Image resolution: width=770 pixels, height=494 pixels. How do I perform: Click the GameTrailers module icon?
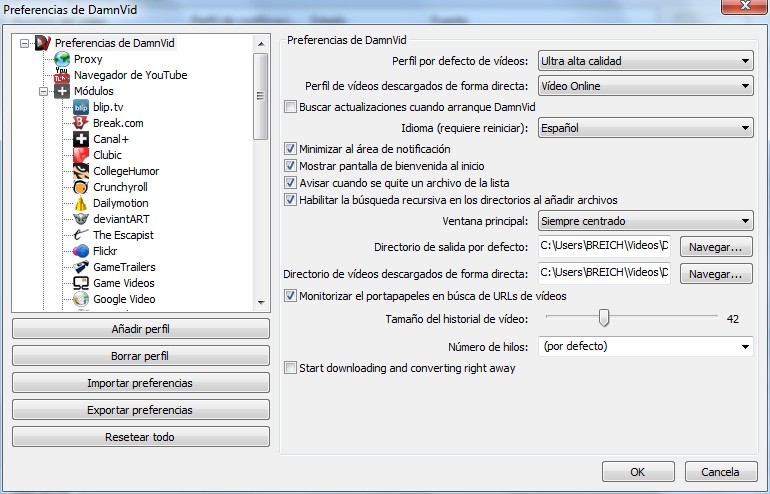81,267
